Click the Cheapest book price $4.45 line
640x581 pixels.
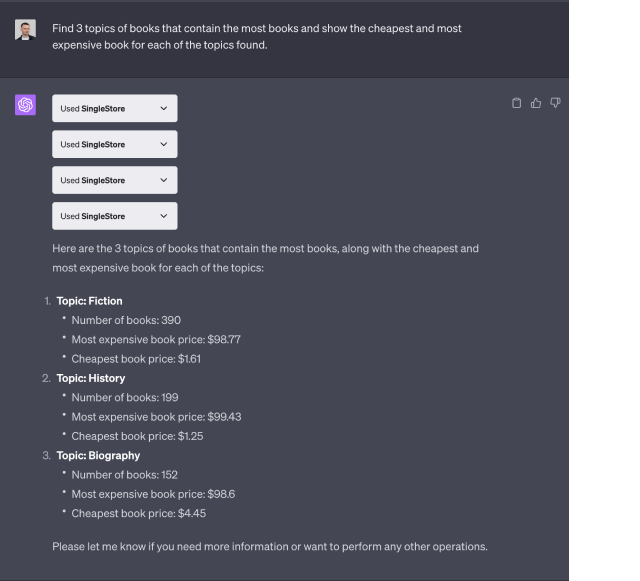pos(139,513)
